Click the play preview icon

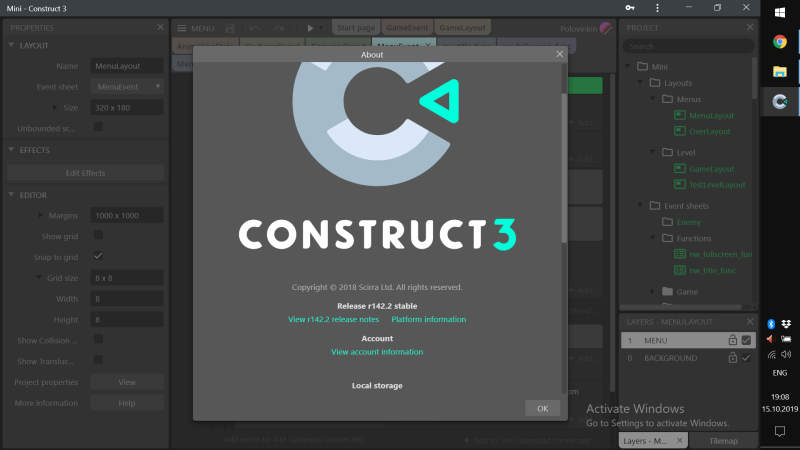(310, 28)
